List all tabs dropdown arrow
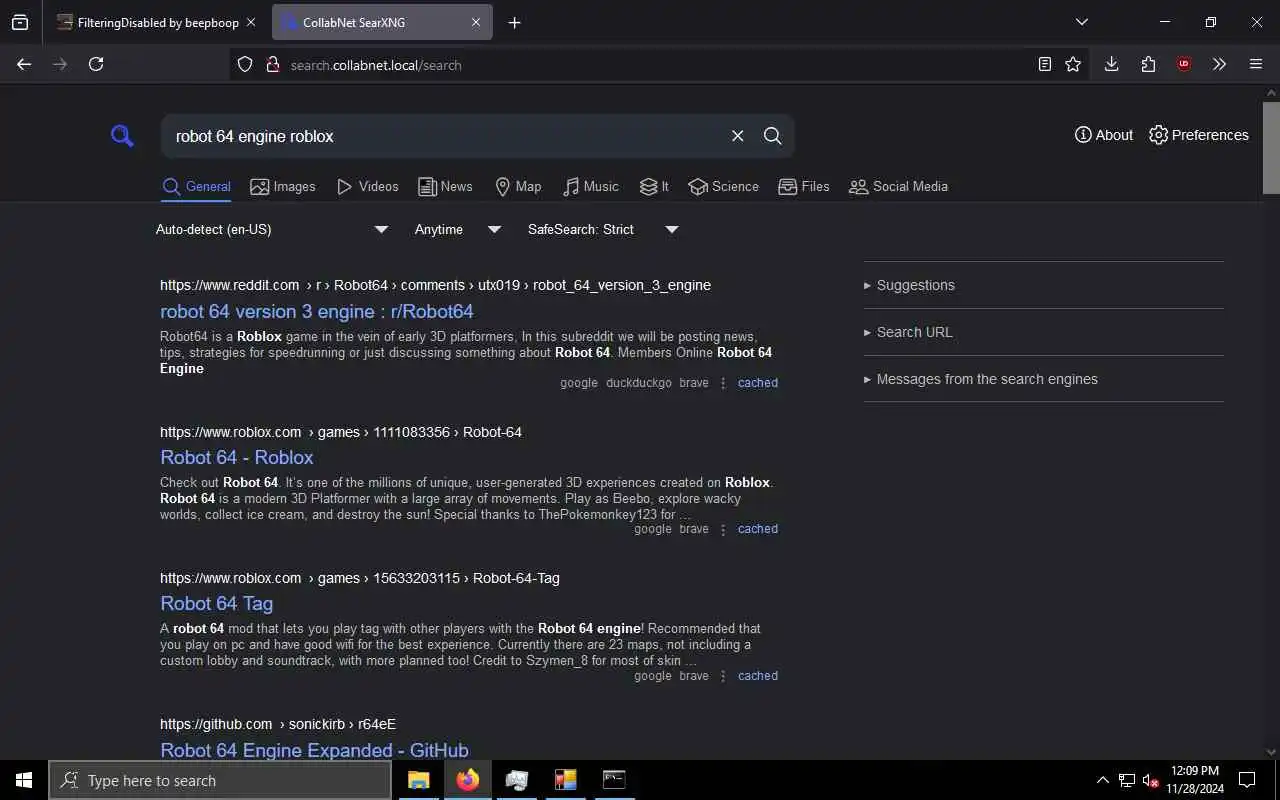Viewport: 1280px width, 800px height. pyautogui.click(x=1081, y=22)
